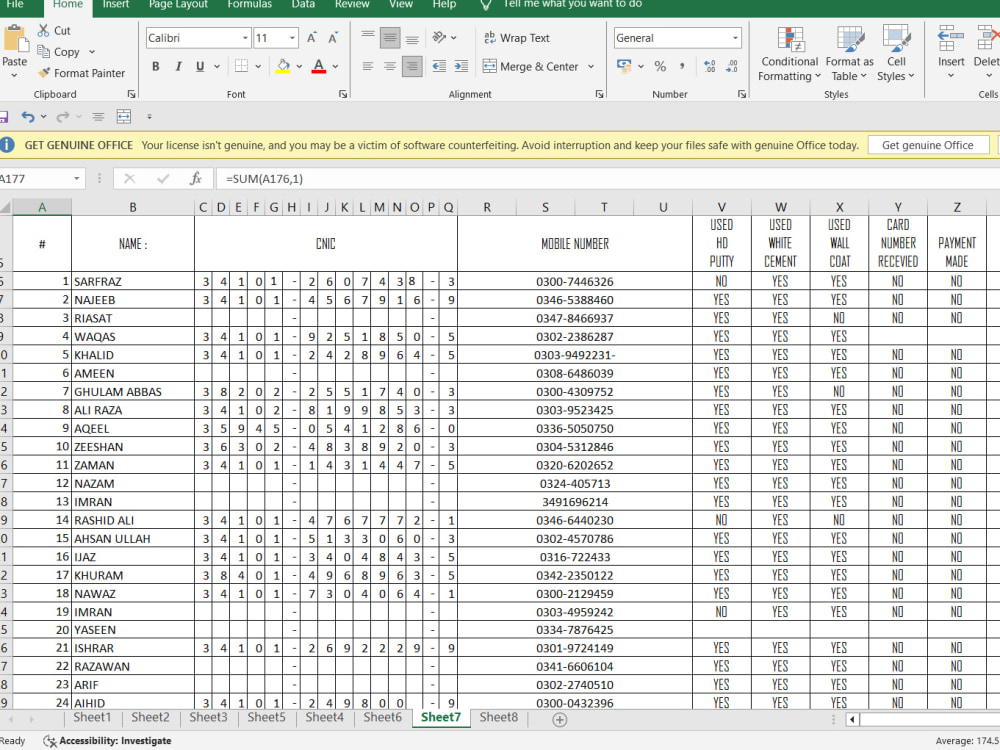
Task: Click the Undo arrow in quick access
Action: tap(27, 117)
